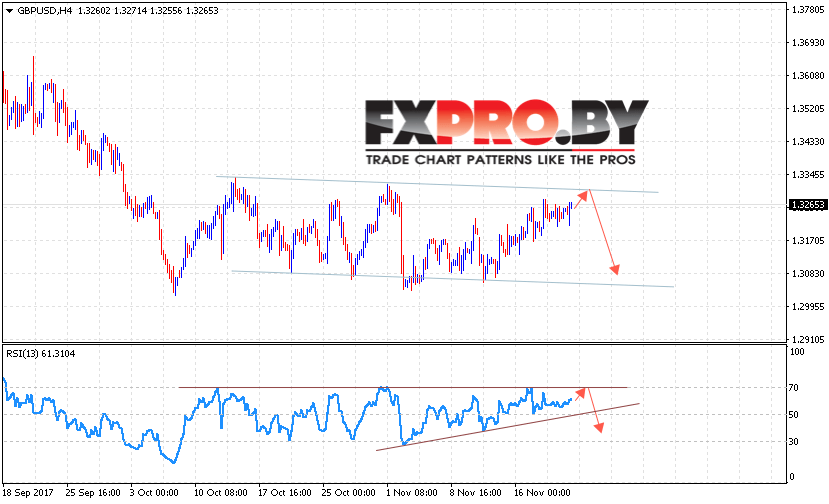Click the RSI scale value 100
Screen dimensions: 829x504
(x=796, y=352)
